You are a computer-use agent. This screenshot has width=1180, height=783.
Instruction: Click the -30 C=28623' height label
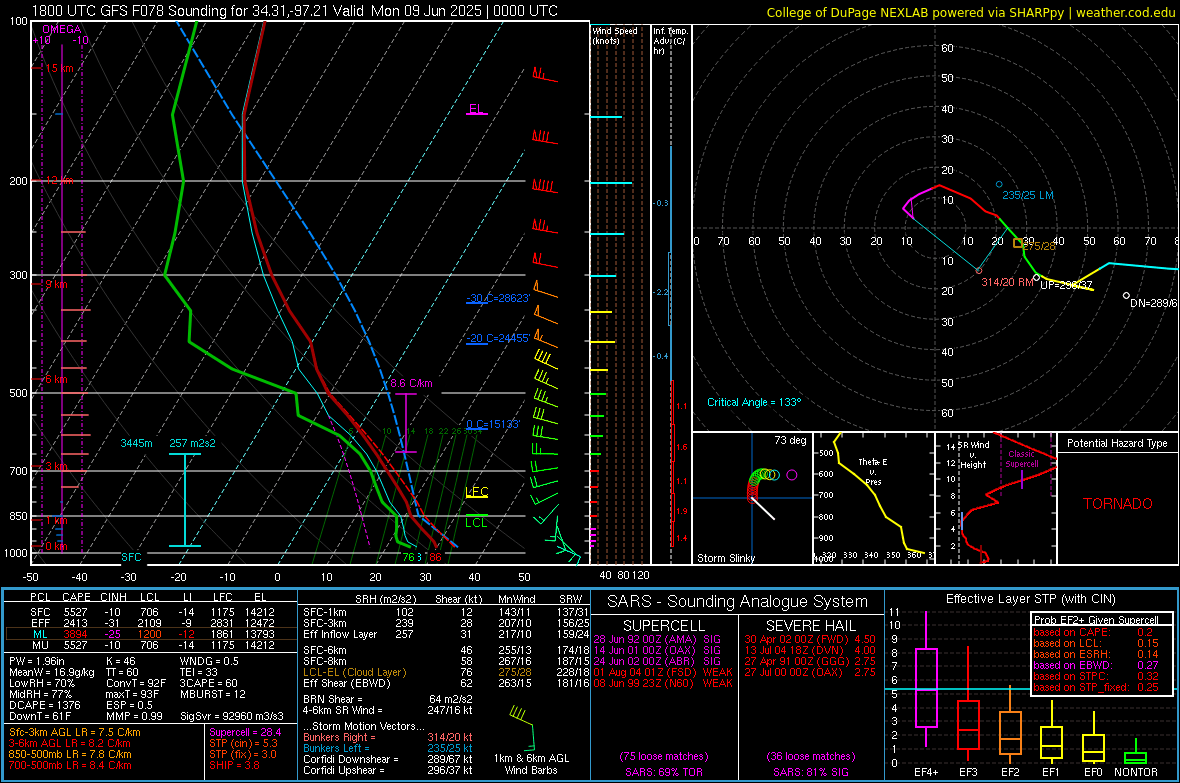pyautogui.click(x=498, y=298)
